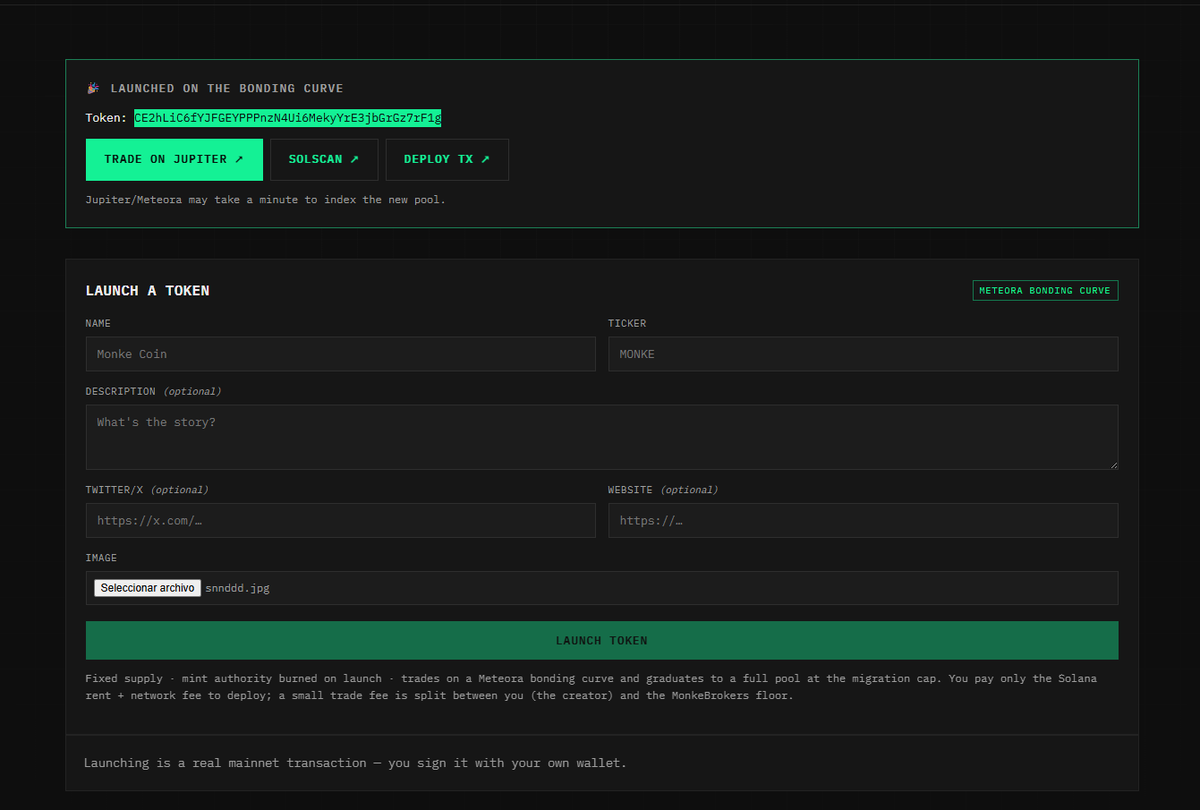This screenshot has height=810, width=1200.
Task: Click into the Description text area
Action: [602, 437]
